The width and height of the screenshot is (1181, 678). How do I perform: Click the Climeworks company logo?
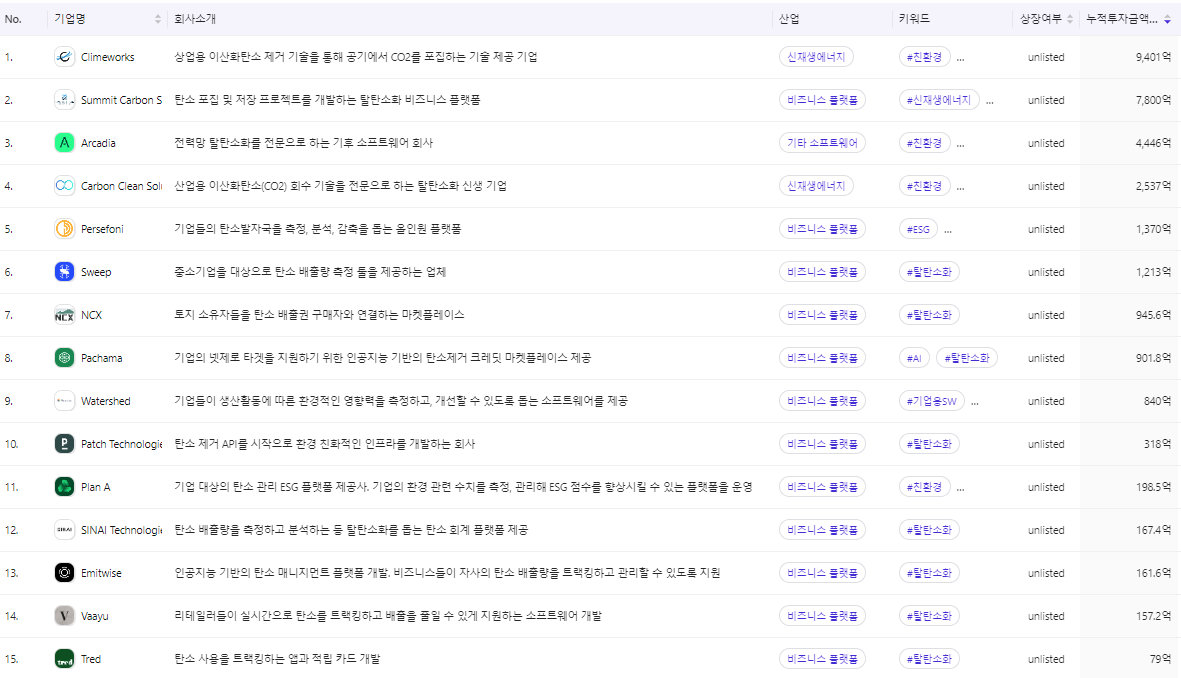(x=65, y=56)
